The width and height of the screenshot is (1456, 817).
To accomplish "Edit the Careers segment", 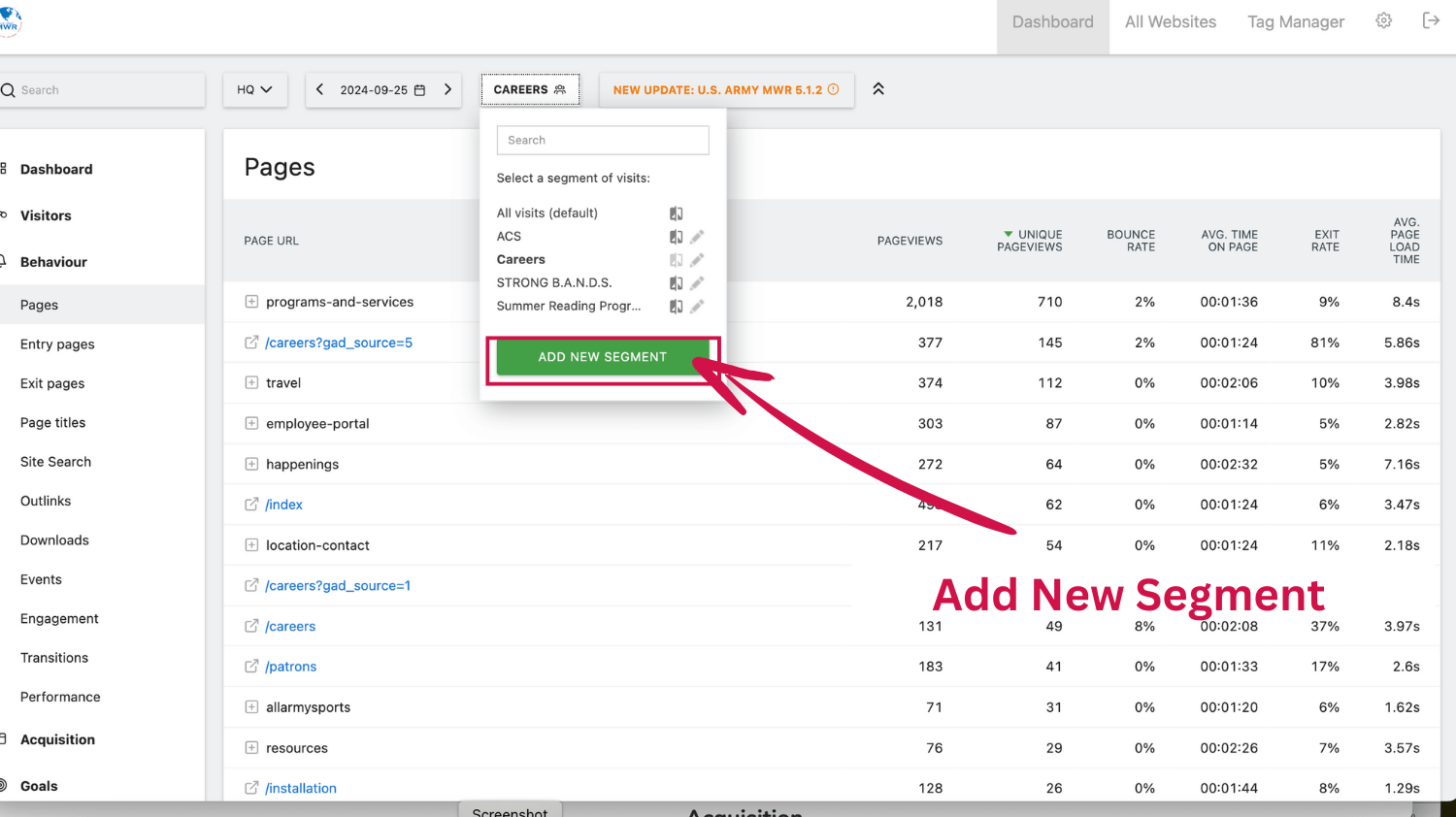I will tap(697, 260).
